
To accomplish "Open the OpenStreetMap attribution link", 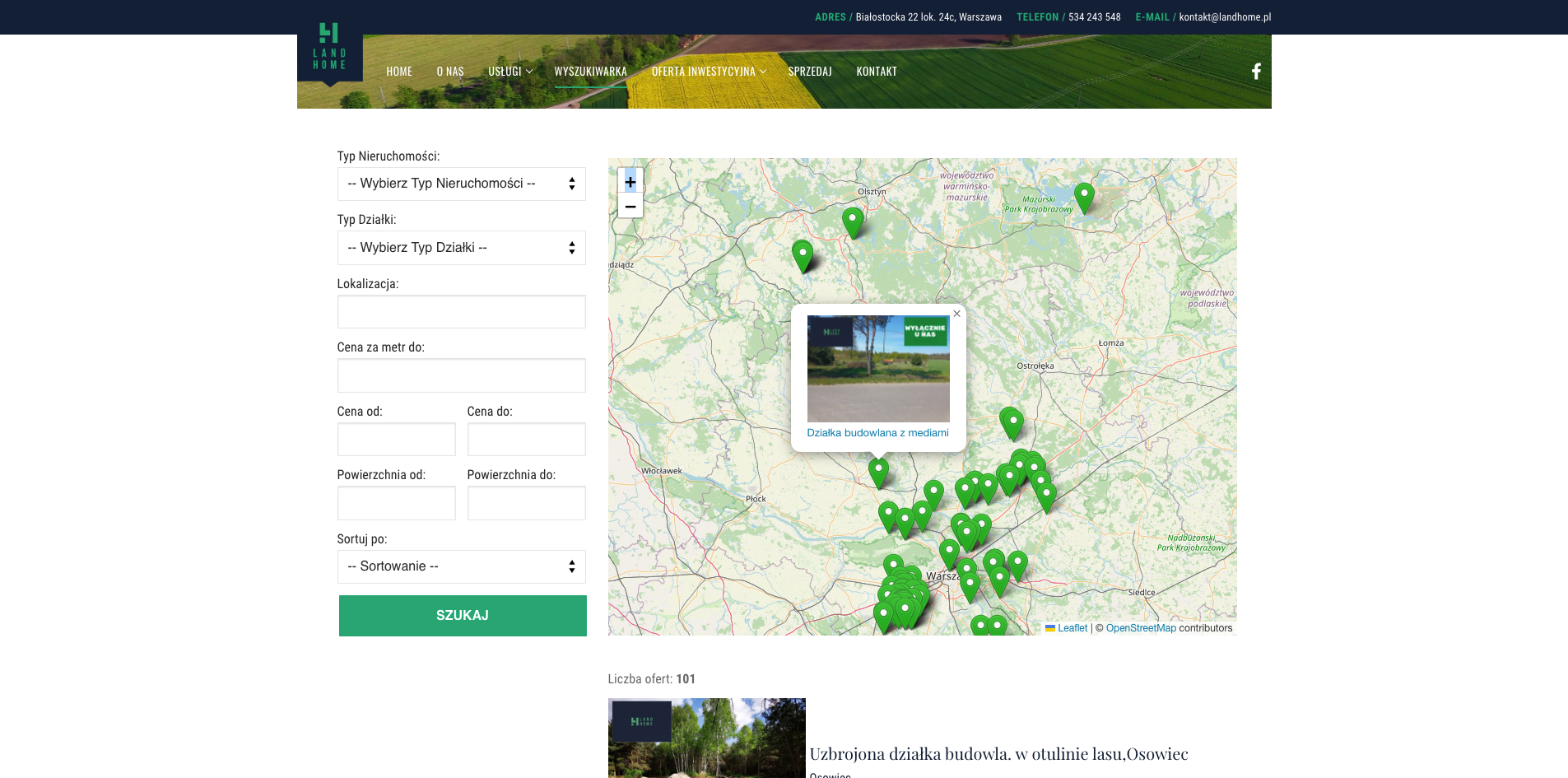I will tap(1140, 628).
